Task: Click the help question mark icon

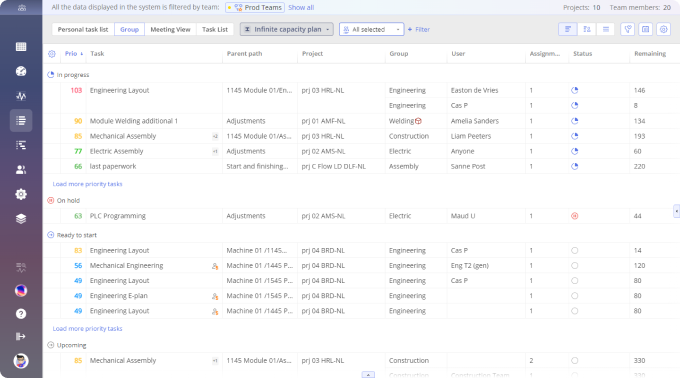Action: coord(21,314)
